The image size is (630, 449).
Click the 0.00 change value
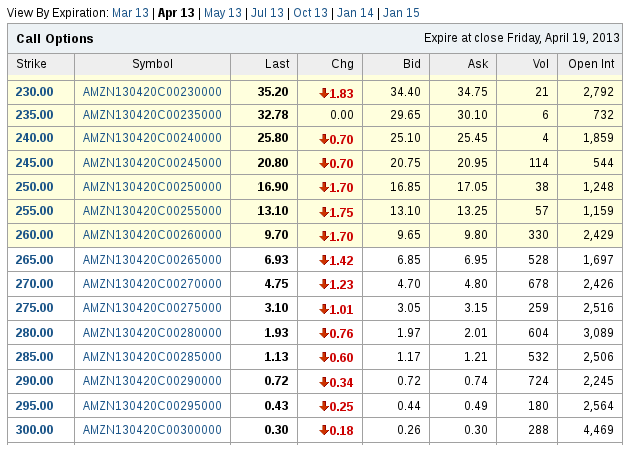pos(342,115)
